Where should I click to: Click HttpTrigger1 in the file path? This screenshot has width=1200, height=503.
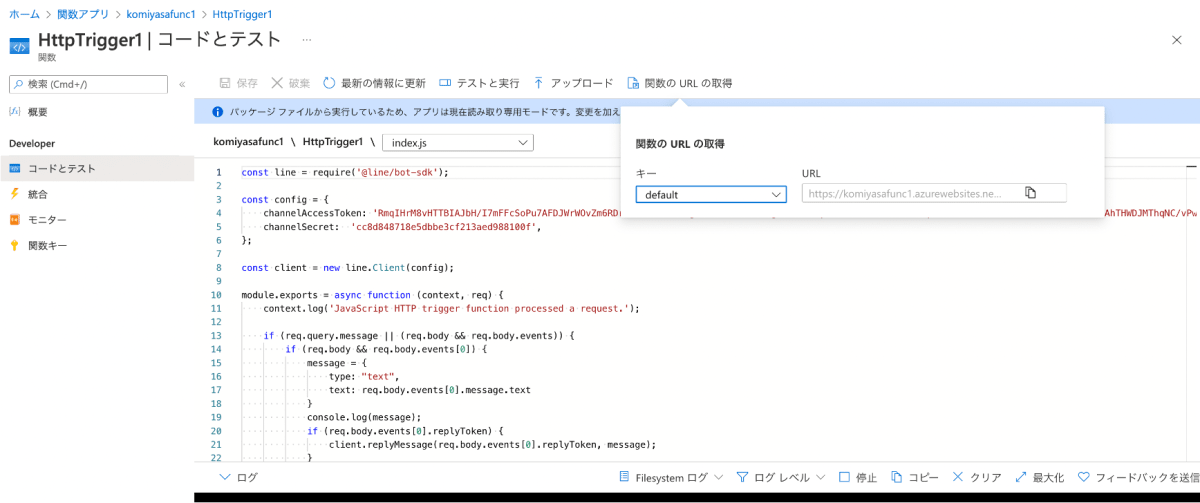(x=332, y=142)
